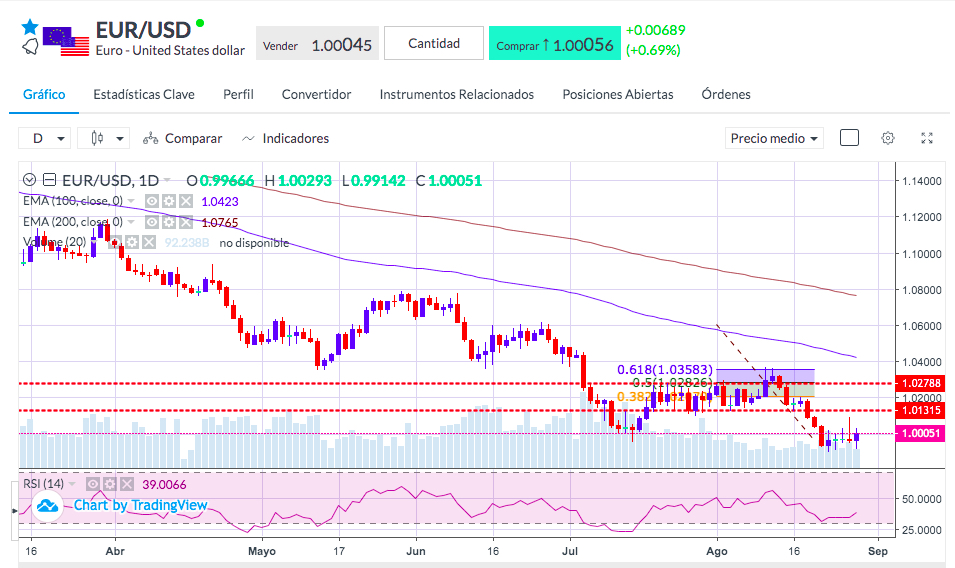Click the +0.00689 price change text
Screen dimensions: 955x568
tap(655, 30)
